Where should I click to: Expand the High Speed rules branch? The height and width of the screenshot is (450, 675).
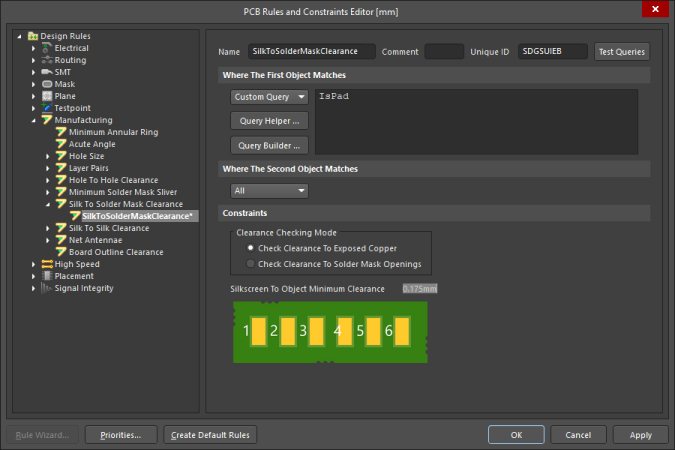[x=34, y=264]
